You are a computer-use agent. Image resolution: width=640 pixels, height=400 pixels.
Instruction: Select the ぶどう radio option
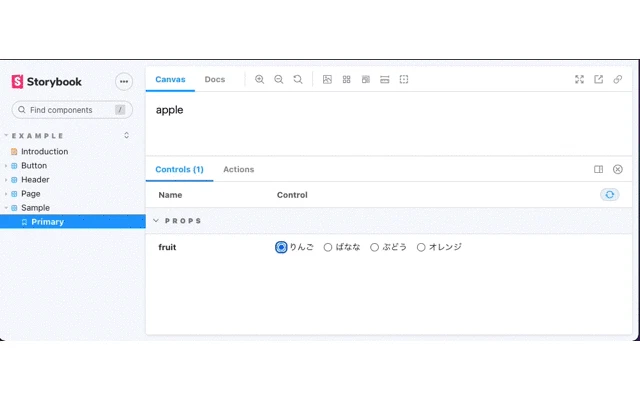point(374,247)
